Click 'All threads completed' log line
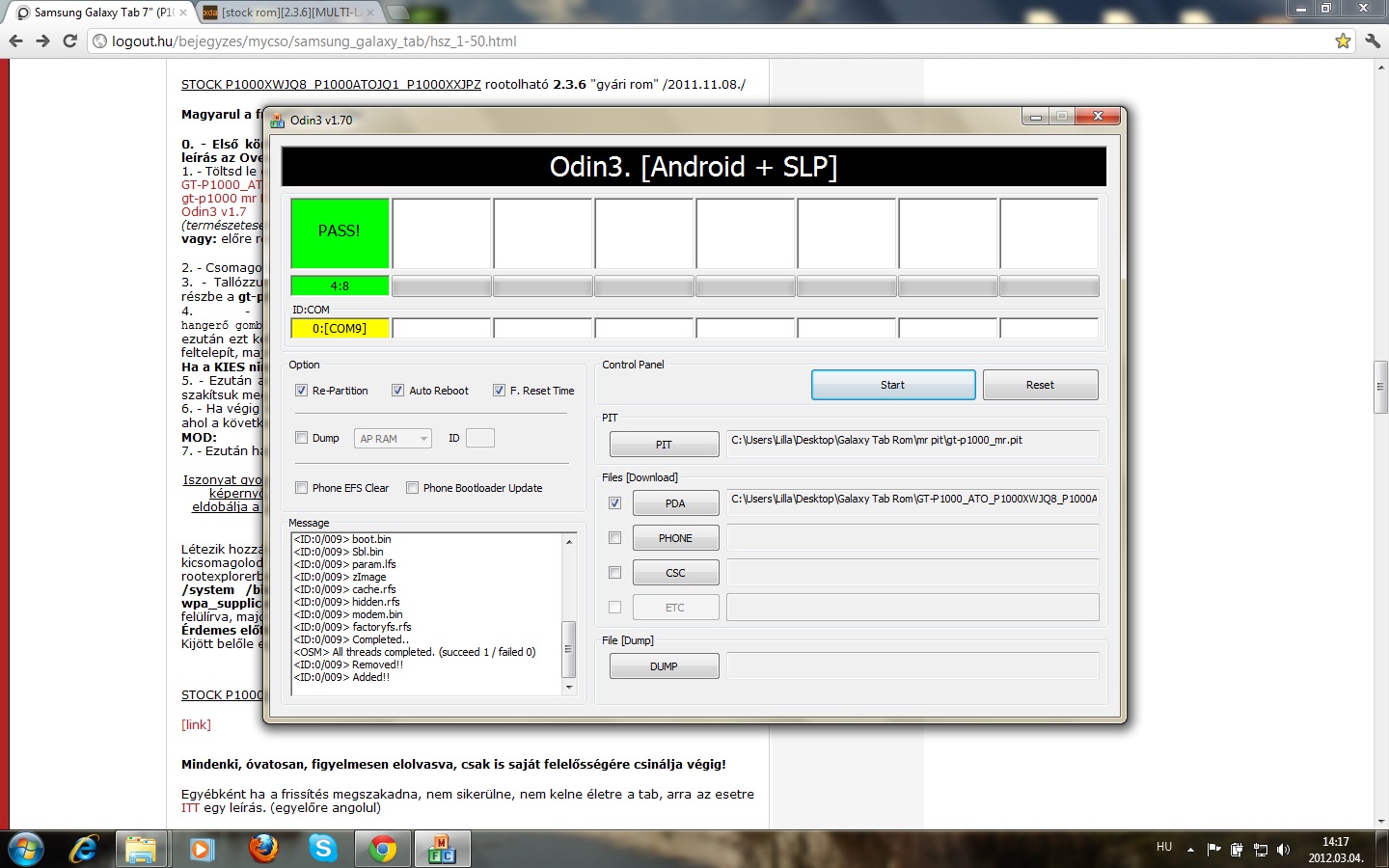The height and width of the screenshot is (868, 1389). tap(415, 652)
